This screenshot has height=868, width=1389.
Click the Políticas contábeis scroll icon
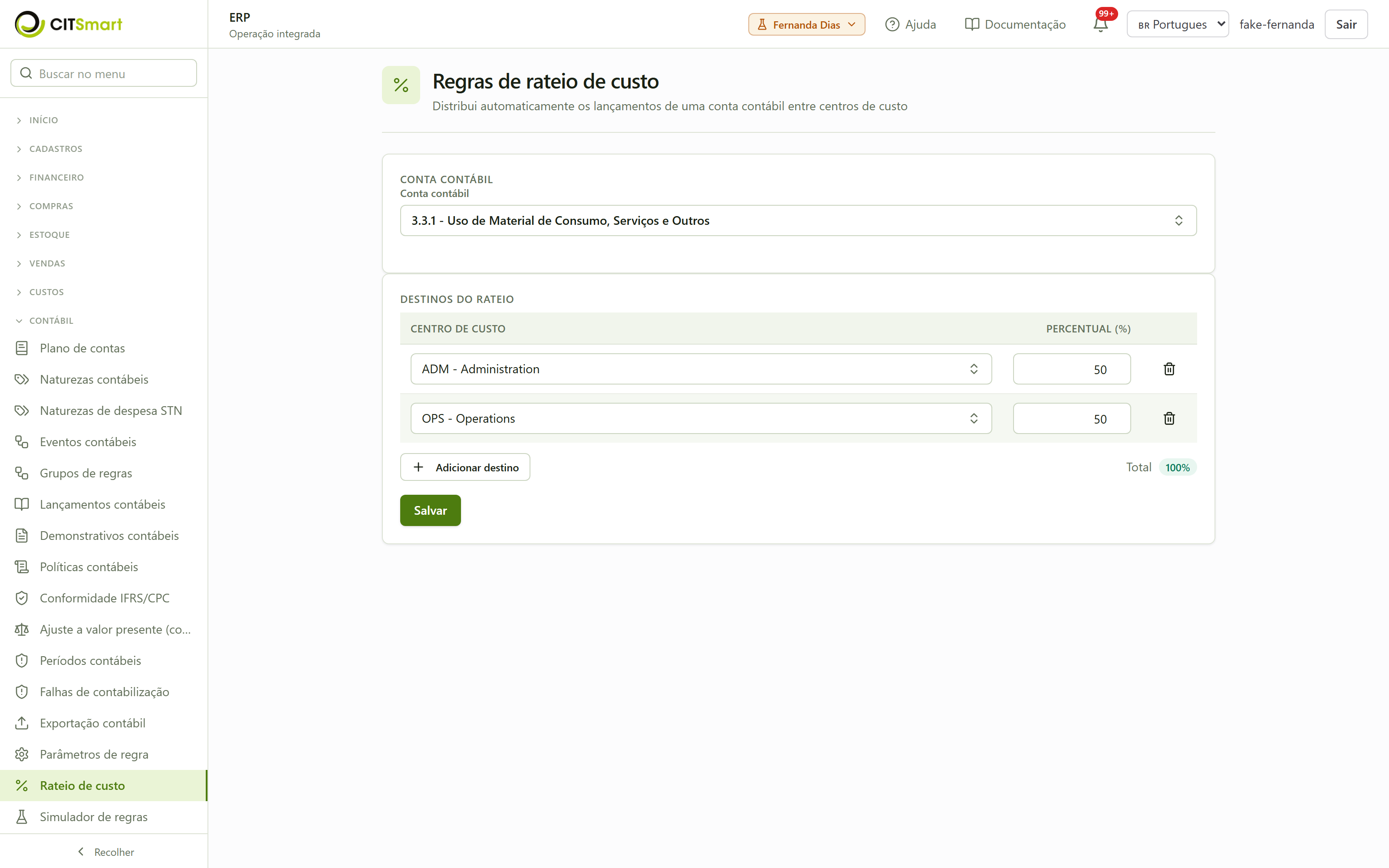[22, 567]
